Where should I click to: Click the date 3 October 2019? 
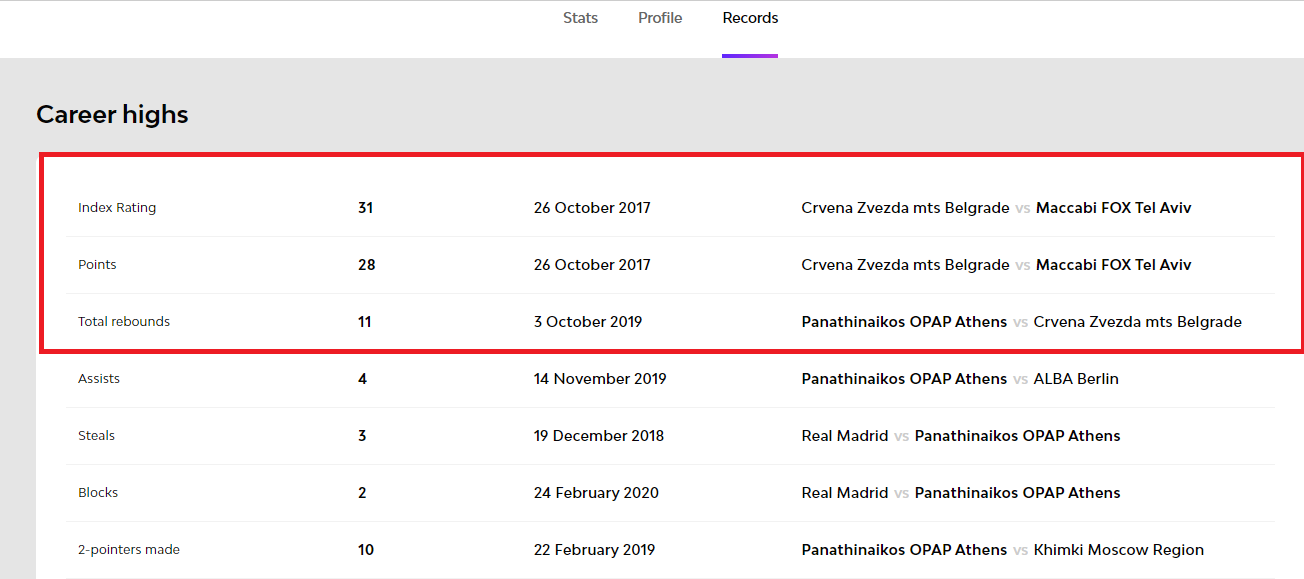click(588, 322)
